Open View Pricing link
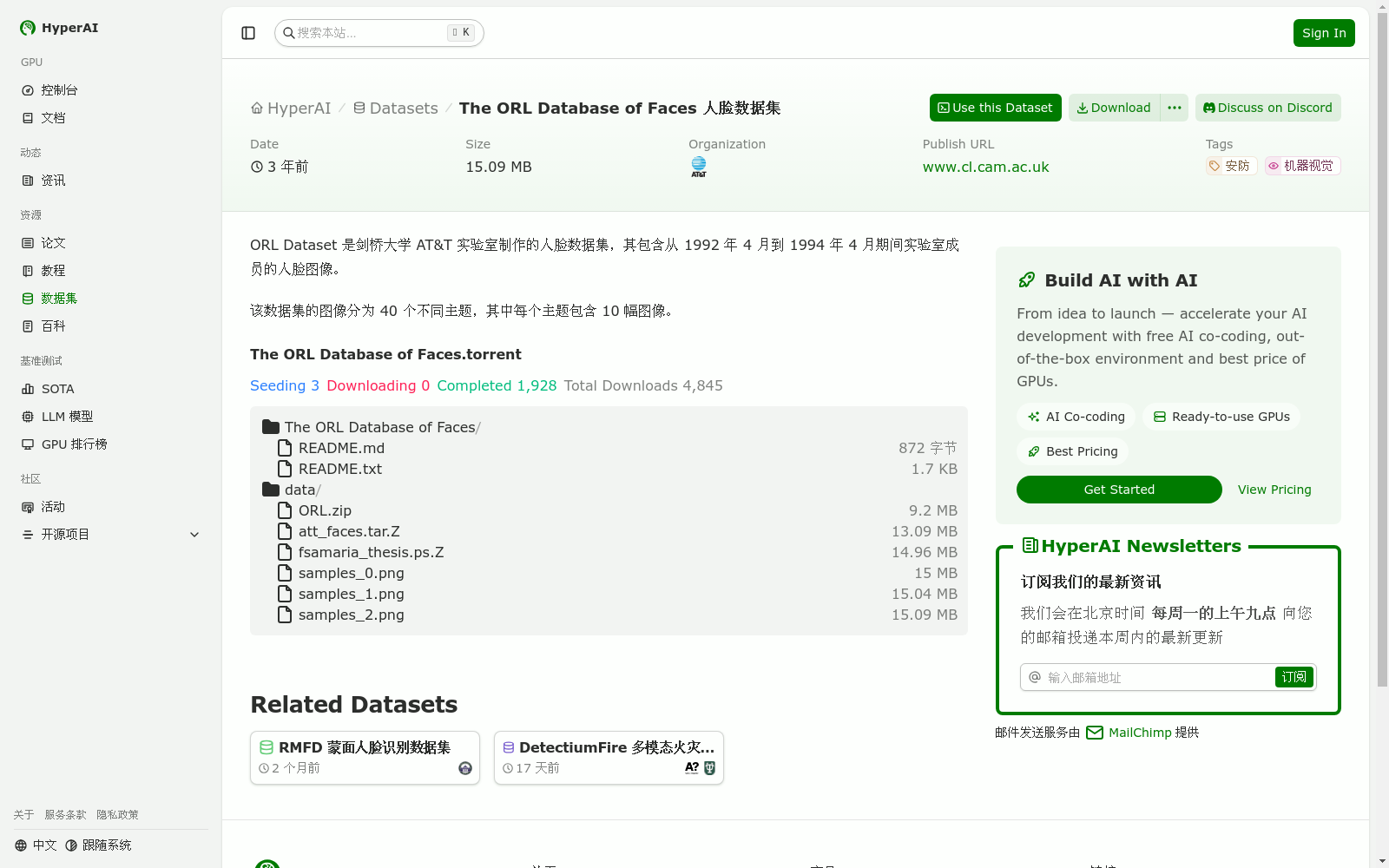The image size is (1389, 868). pos(1274,490)
